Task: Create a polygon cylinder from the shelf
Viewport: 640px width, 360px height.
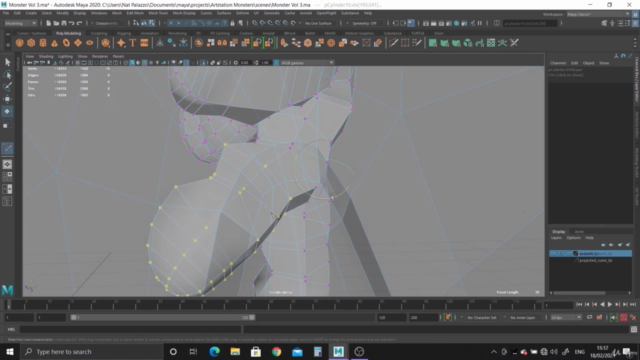Action: (43, 43)
